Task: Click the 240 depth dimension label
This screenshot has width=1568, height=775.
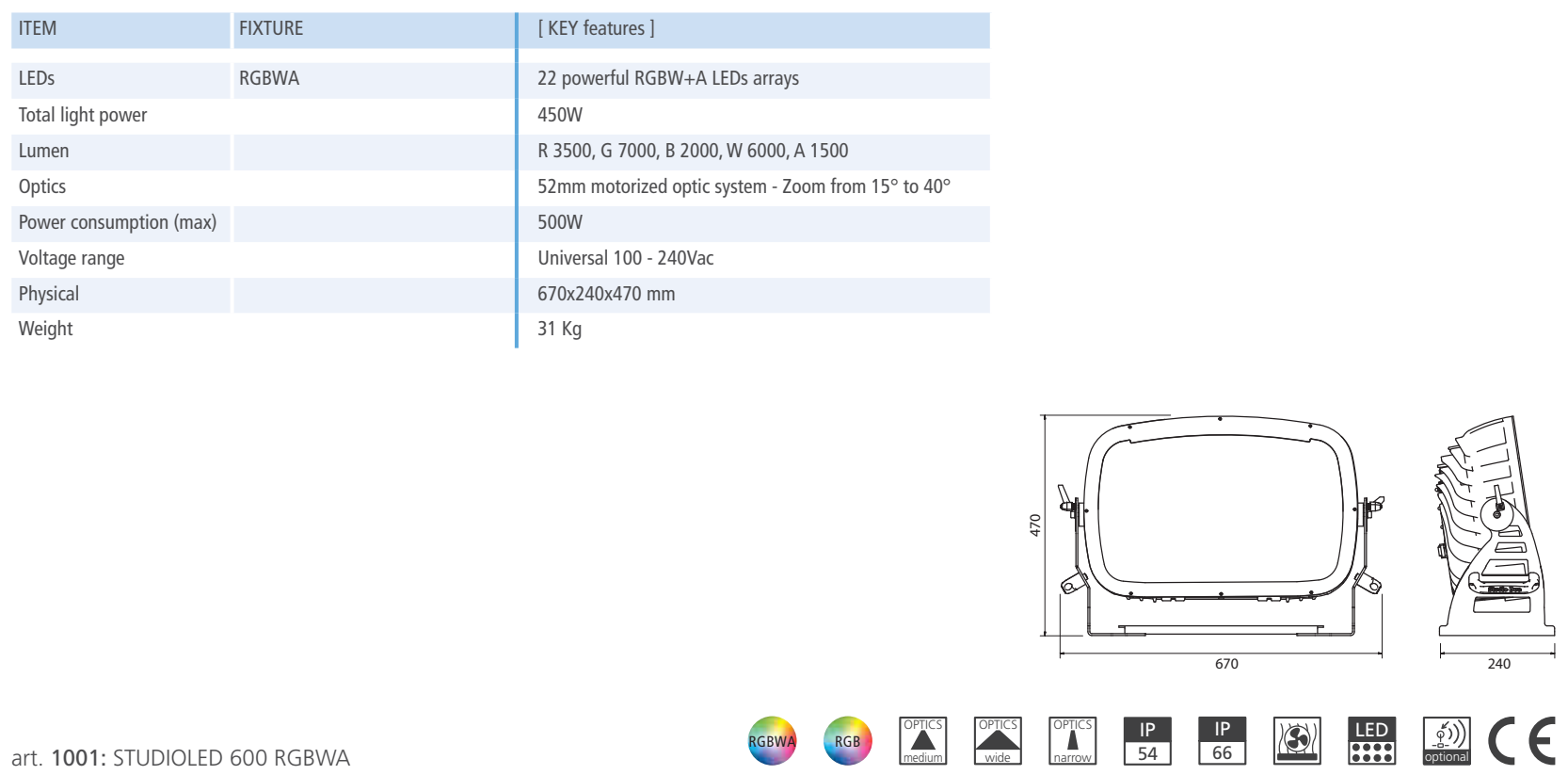Action: click(x=1498, y=664)
